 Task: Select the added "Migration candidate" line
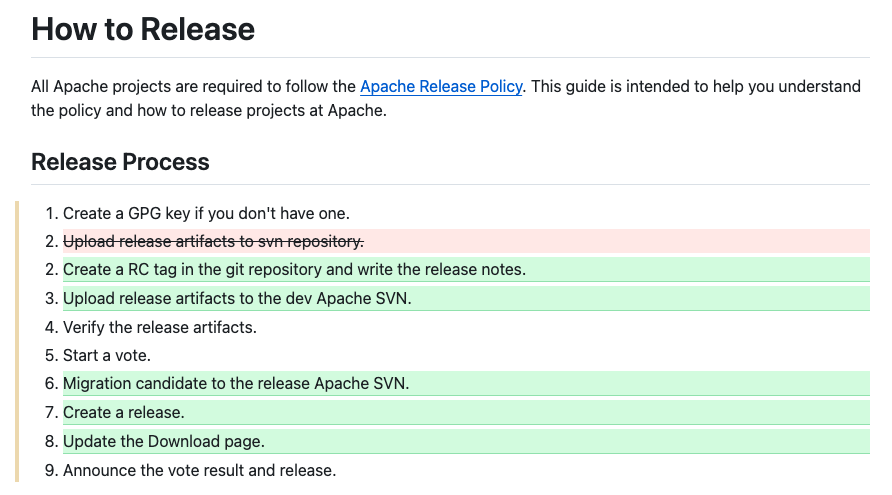coord(236,384)
